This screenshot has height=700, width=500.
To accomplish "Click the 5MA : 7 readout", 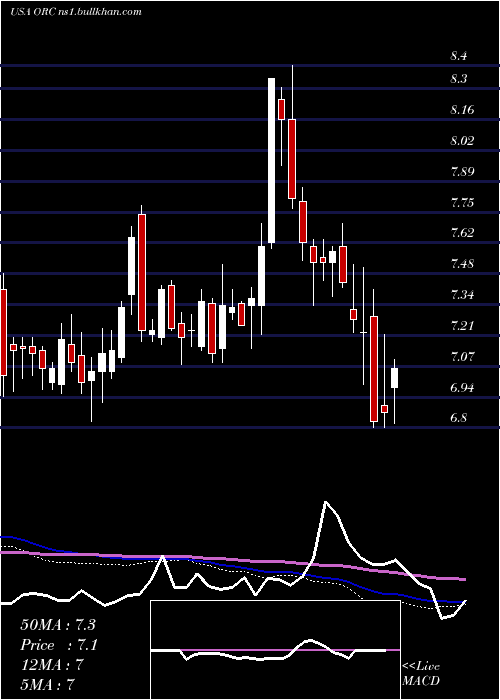I will click(x=48, y=684).
